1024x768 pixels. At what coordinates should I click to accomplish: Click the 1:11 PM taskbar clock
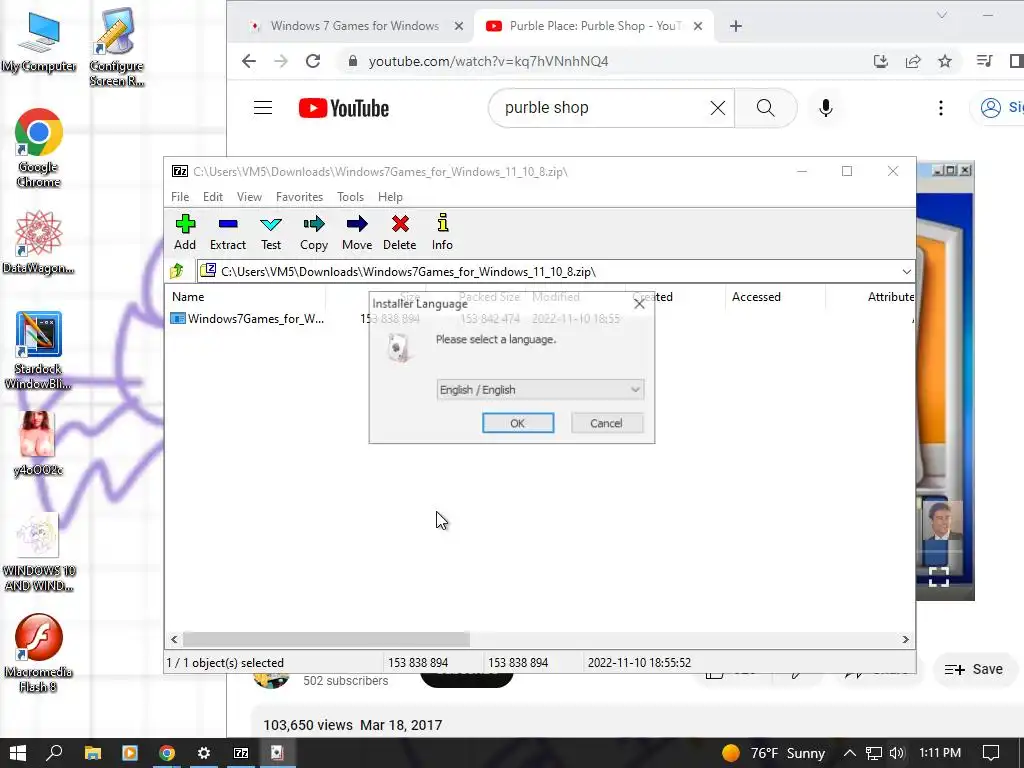(x=940, y=753)
